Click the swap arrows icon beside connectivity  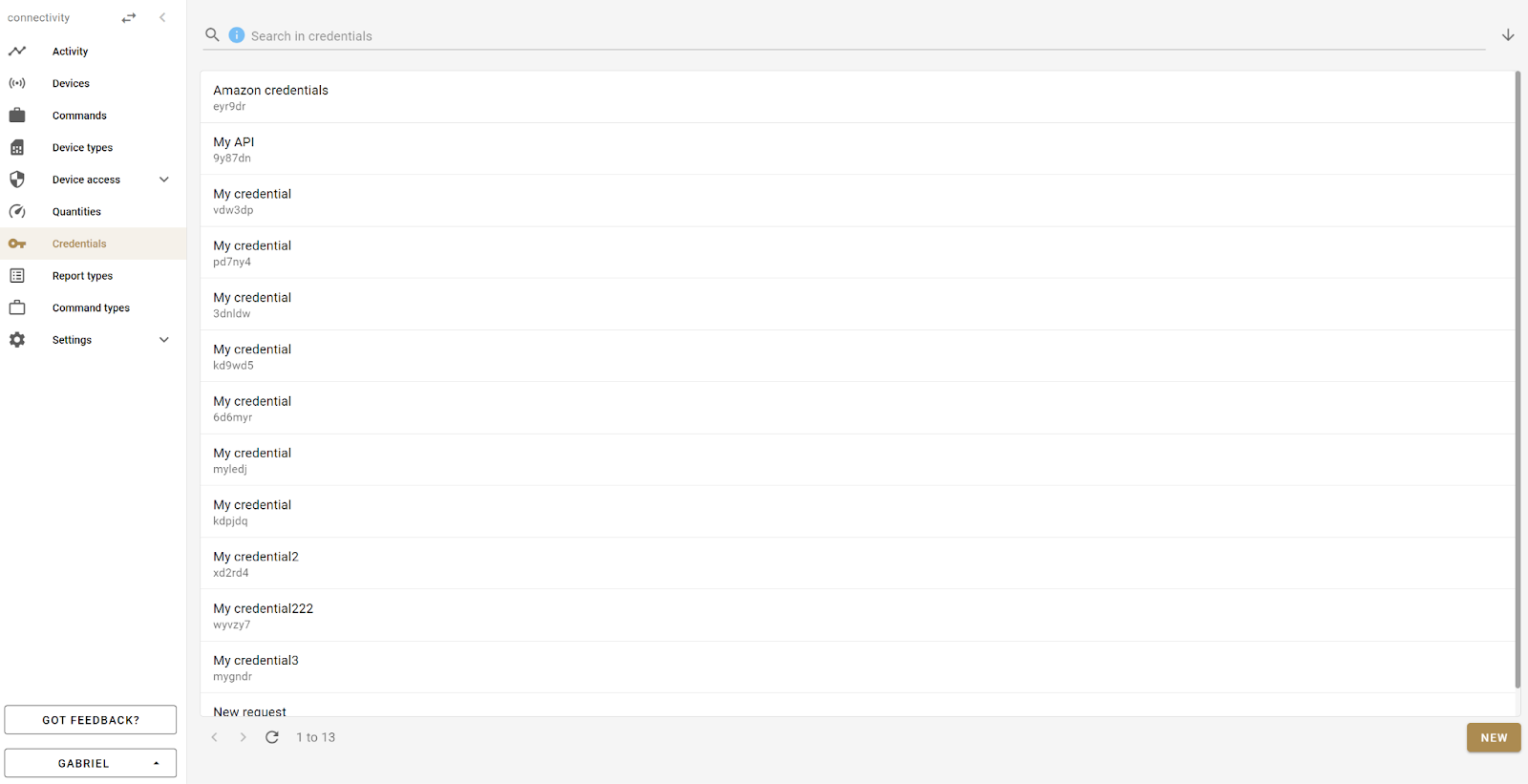[129, 18]
